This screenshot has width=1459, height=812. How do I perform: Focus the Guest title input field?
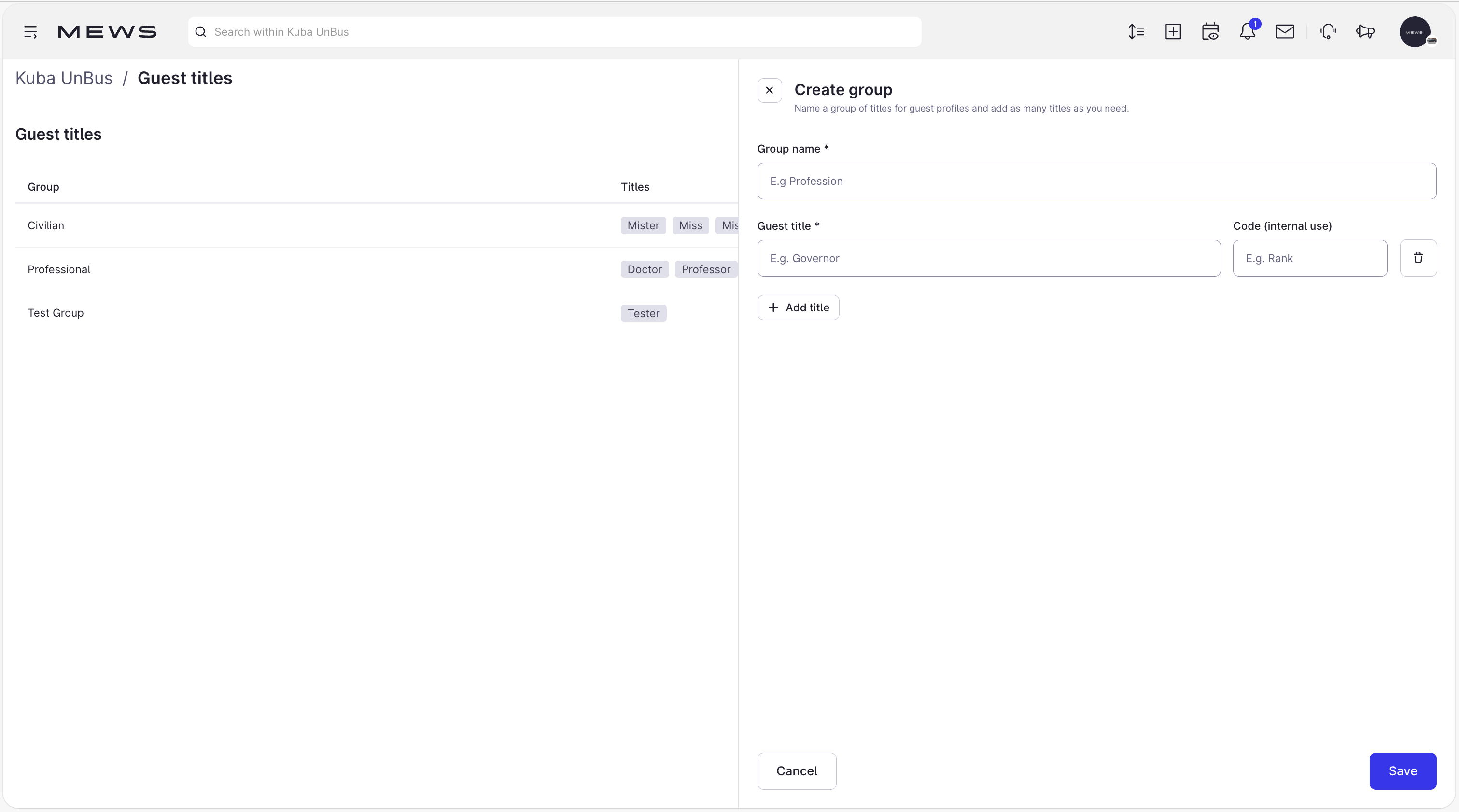tap(989, 258)
